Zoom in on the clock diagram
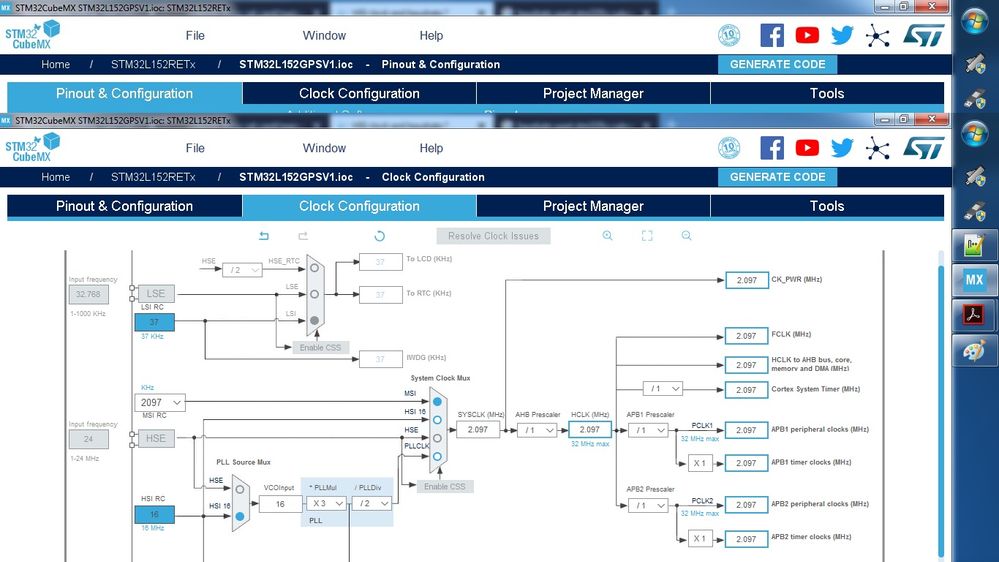This screenshot has height=562, width=999. 607,236
